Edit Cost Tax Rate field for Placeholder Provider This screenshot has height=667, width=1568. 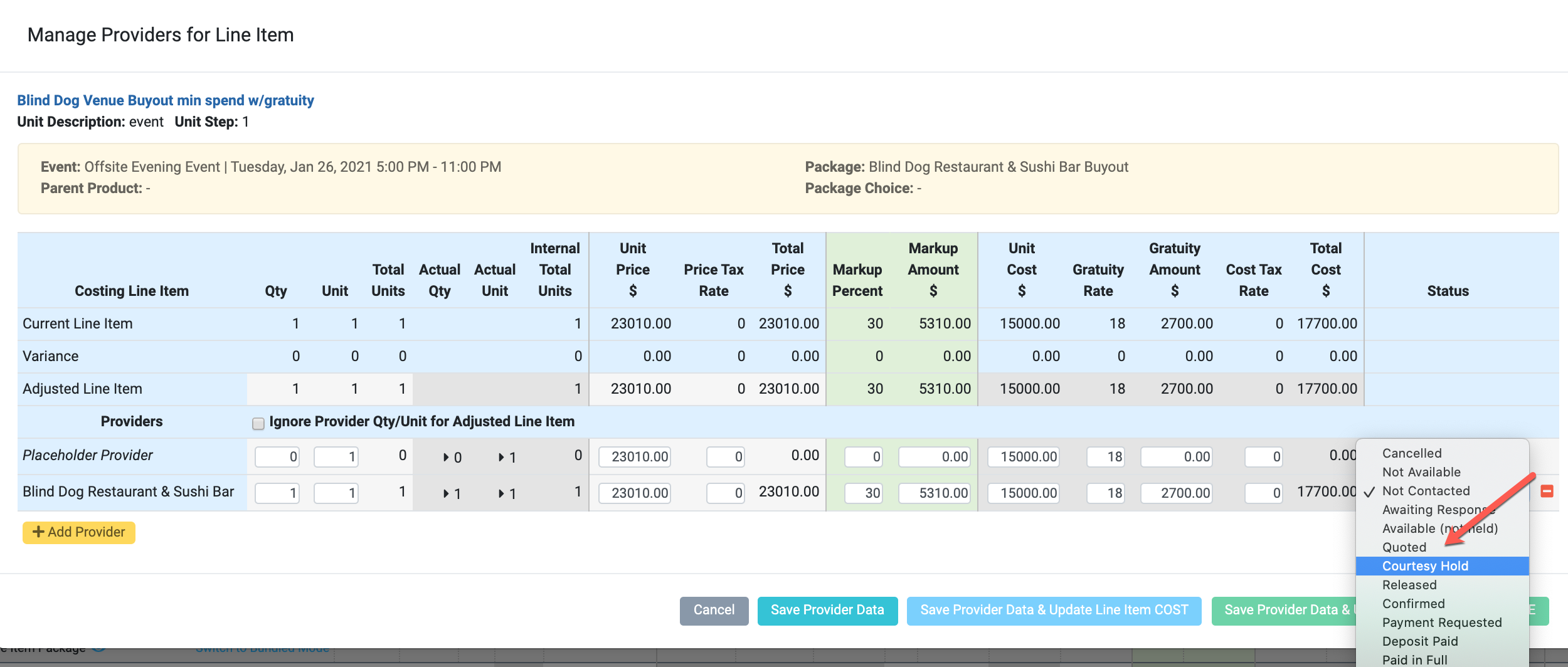(x=1263, y=456)
